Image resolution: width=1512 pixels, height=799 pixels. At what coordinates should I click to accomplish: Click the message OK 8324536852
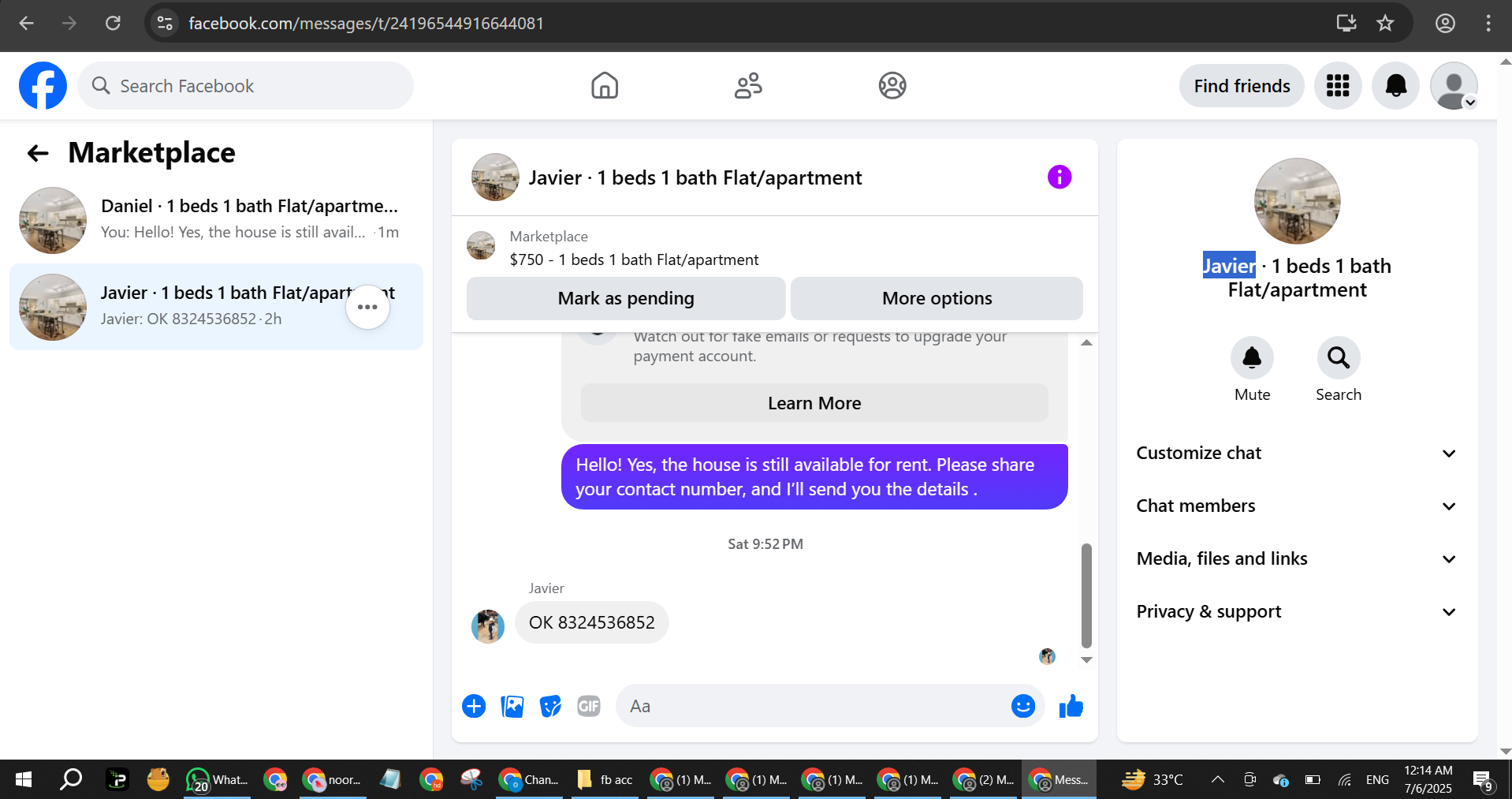tap(592, 622)
